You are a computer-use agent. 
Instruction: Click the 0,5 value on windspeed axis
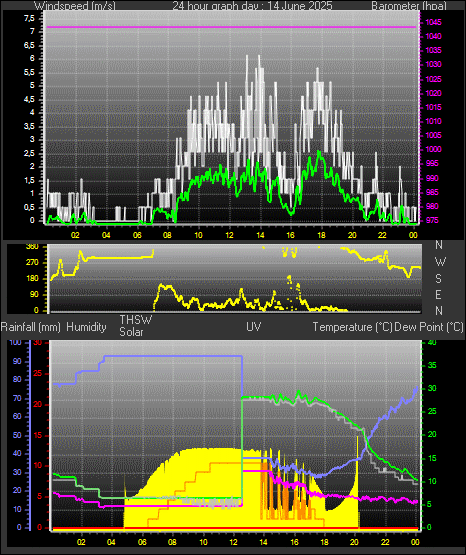click(29, 208)
